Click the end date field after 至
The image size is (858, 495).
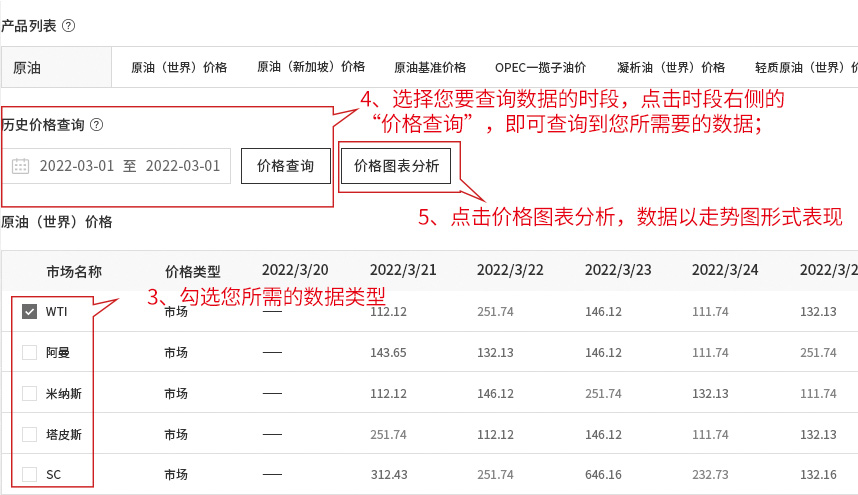183,166
